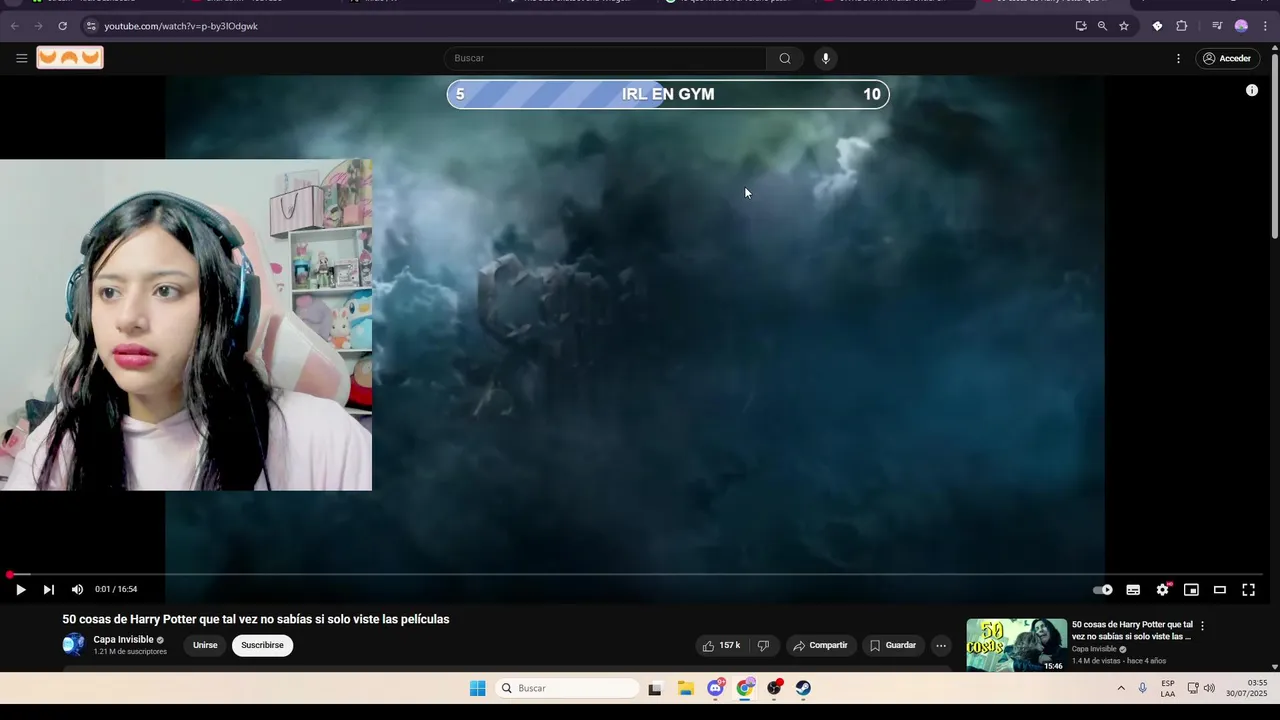Screen dimensions: 1280x720
Task: Click the install/cast icon in address bar
Action: [1081, 26]
